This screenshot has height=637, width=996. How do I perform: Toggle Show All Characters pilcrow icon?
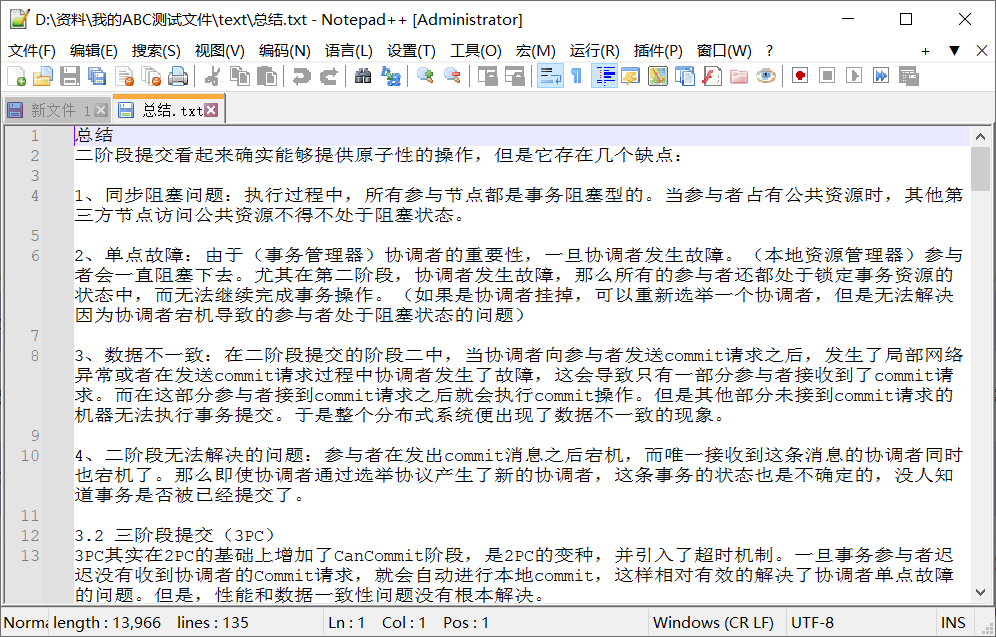click(x=576, y=76)
